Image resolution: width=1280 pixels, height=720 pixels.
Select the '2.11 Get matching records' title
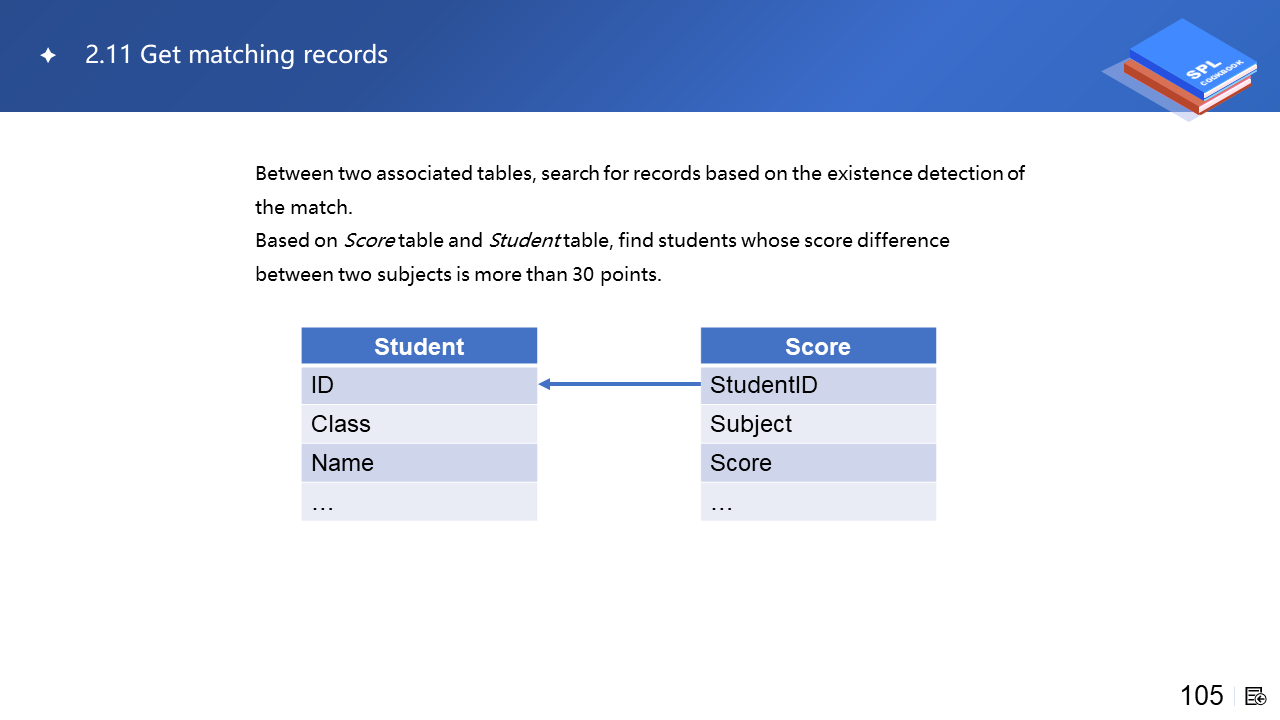point(236,54)
